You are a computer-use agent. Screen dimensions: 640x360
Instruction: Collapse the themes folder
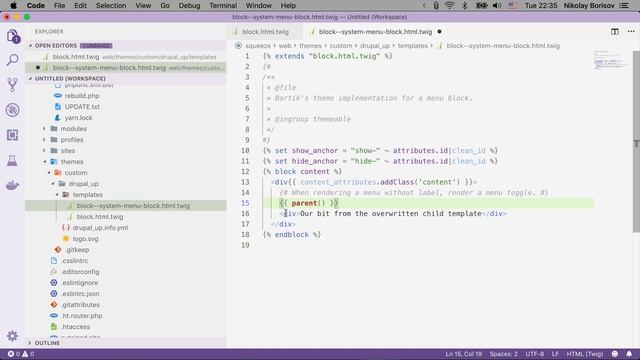tap(72, 162)
